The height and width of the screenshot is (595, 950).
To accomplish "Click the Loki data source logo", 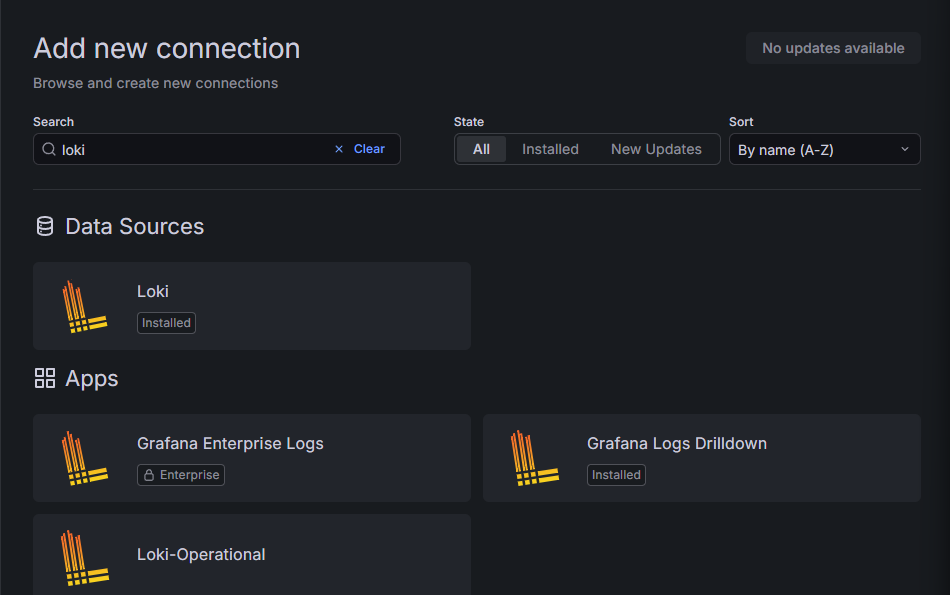I will point(83,305).
